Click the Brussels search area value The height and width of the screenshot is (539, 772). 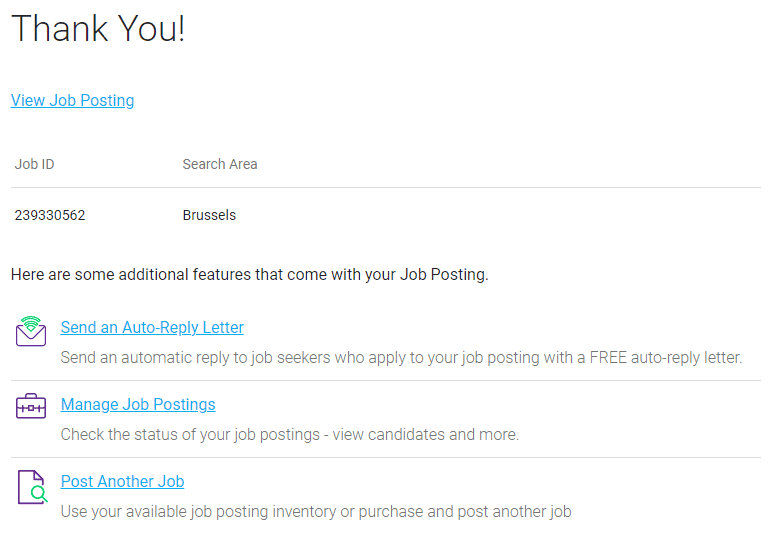[209, 215]
